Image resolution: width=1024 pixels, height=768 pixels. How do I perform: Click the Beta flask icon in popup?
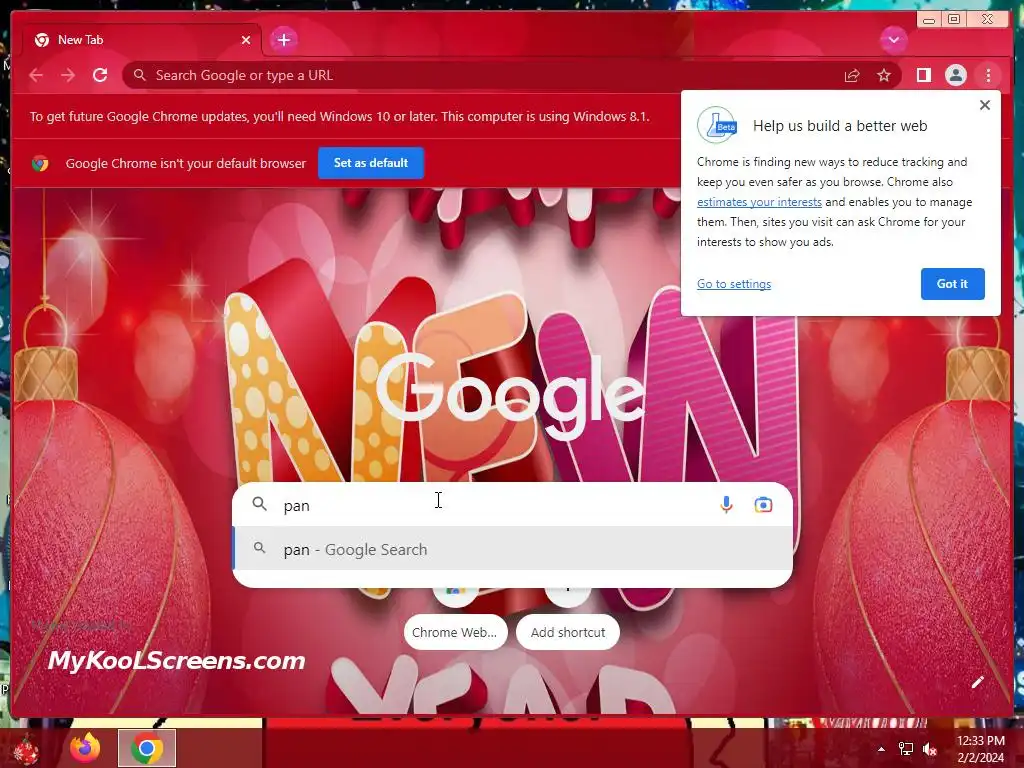point(717,125)
